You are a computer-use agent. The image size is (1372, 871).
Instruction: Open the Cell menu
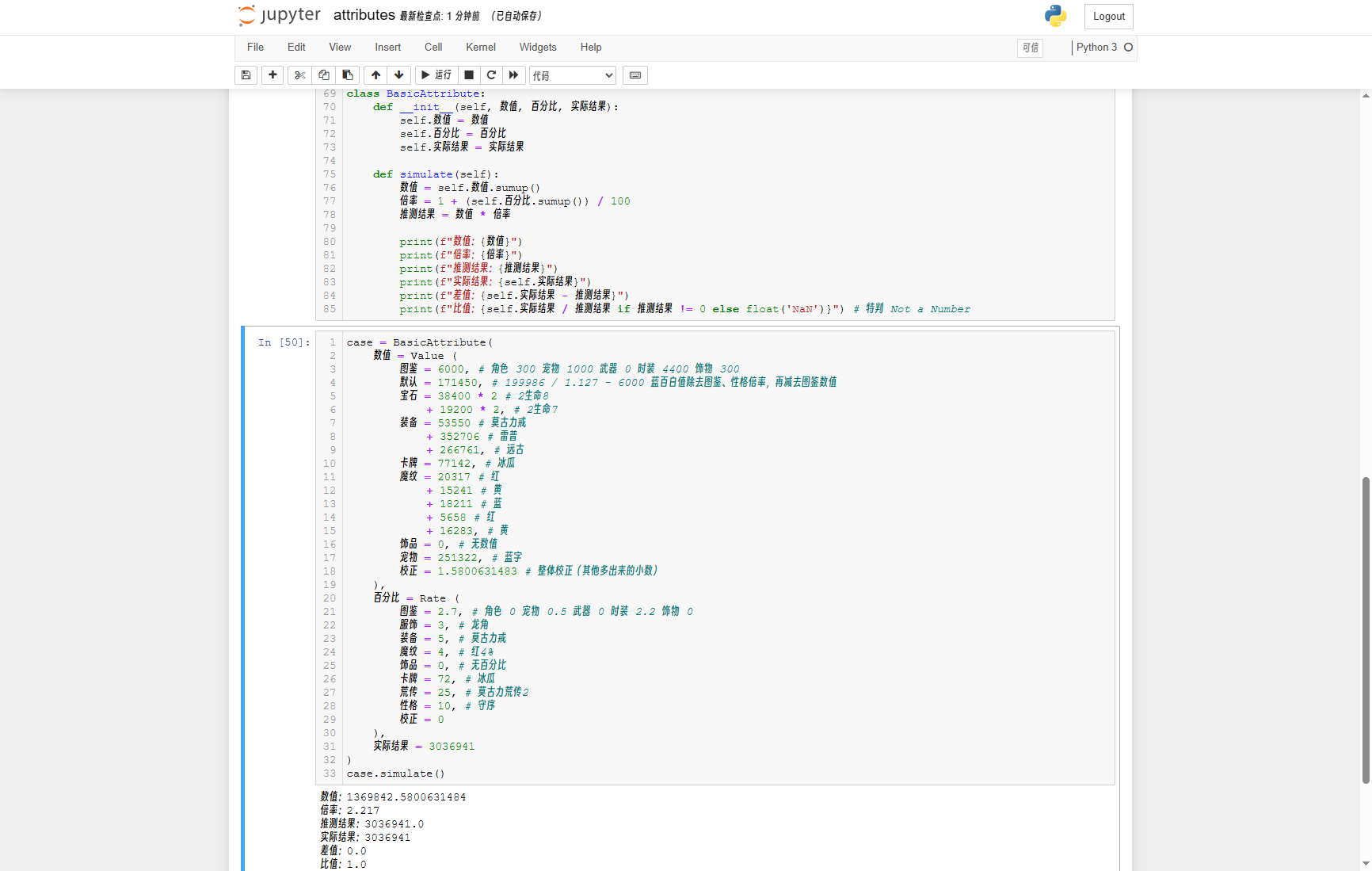[433, 48]
